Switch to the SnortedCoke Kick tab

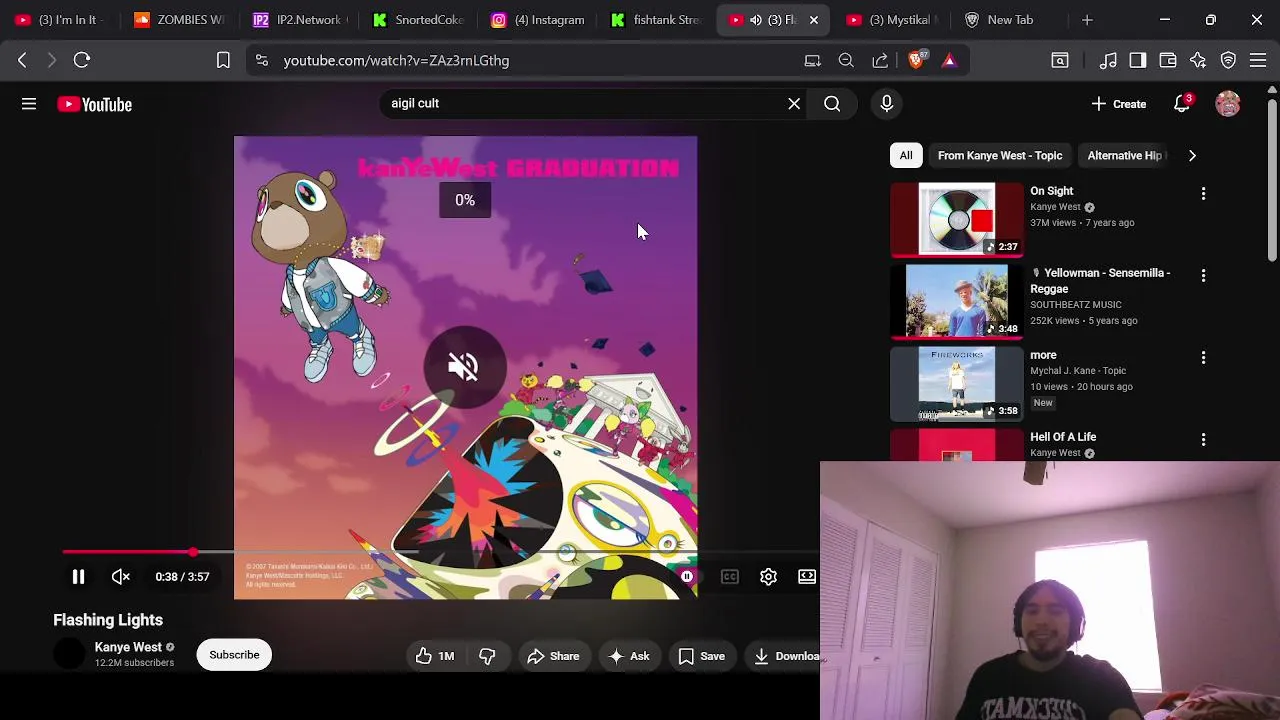418,20
